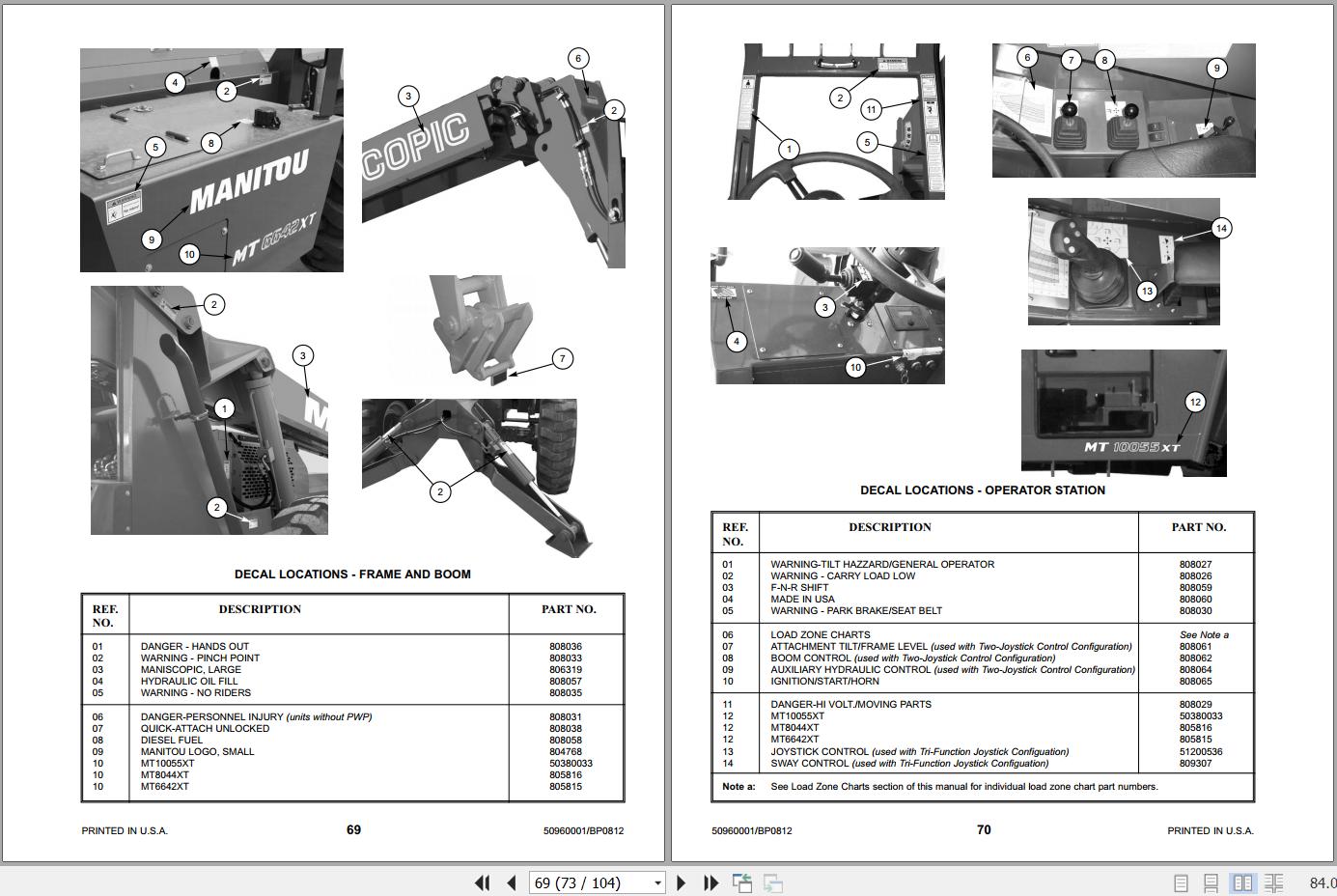Click part number 808027
The height and width of the screenshot is (896, 1337).
pyautogui.click(x=1195, y=565)
